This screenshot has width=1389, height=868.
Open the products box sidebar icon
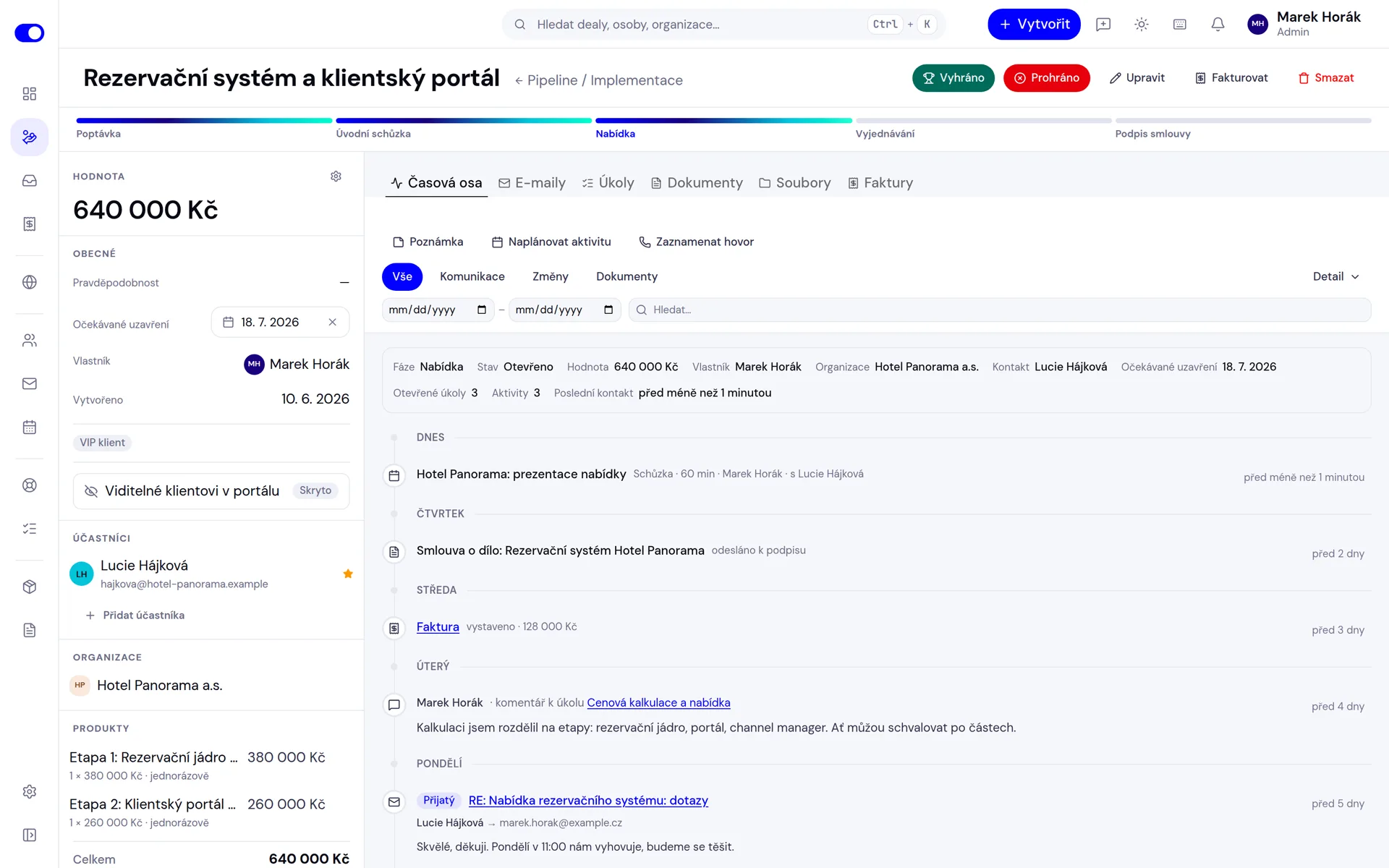pyautogui.click(x=29, y=587)
